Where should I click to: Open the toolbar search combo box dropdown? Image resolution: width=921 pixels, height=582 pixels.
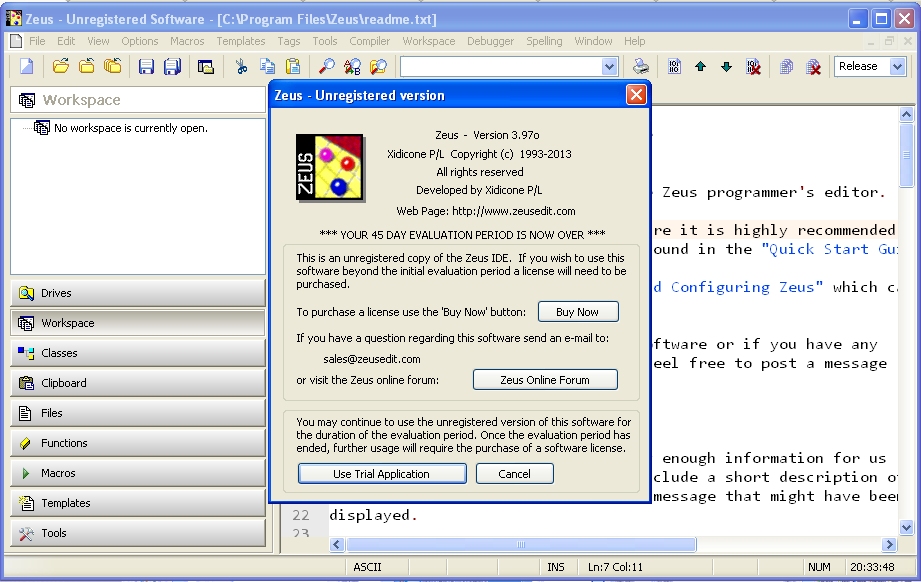click(x=609, y=67)
